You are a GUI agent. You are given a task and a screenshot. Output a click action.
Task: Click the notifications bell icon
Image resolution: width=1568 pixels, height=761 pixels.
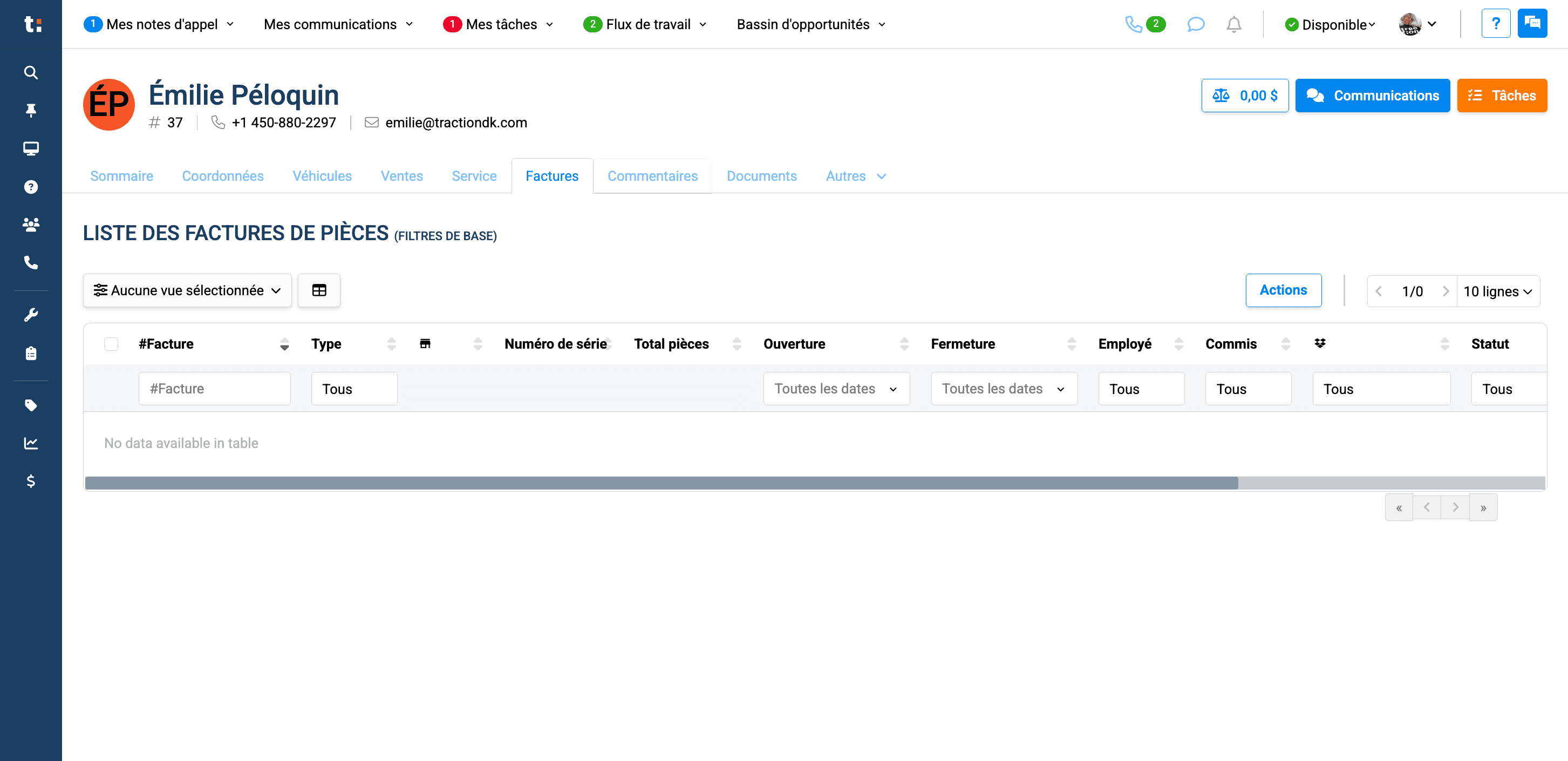[x=1234, y=24]
